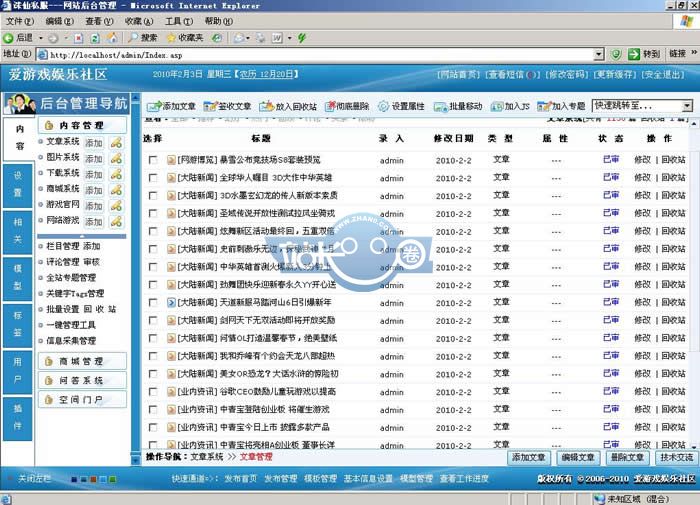
Task: Click 关闭左栏 to hide the left panel
Action: [x=34, y=479]
